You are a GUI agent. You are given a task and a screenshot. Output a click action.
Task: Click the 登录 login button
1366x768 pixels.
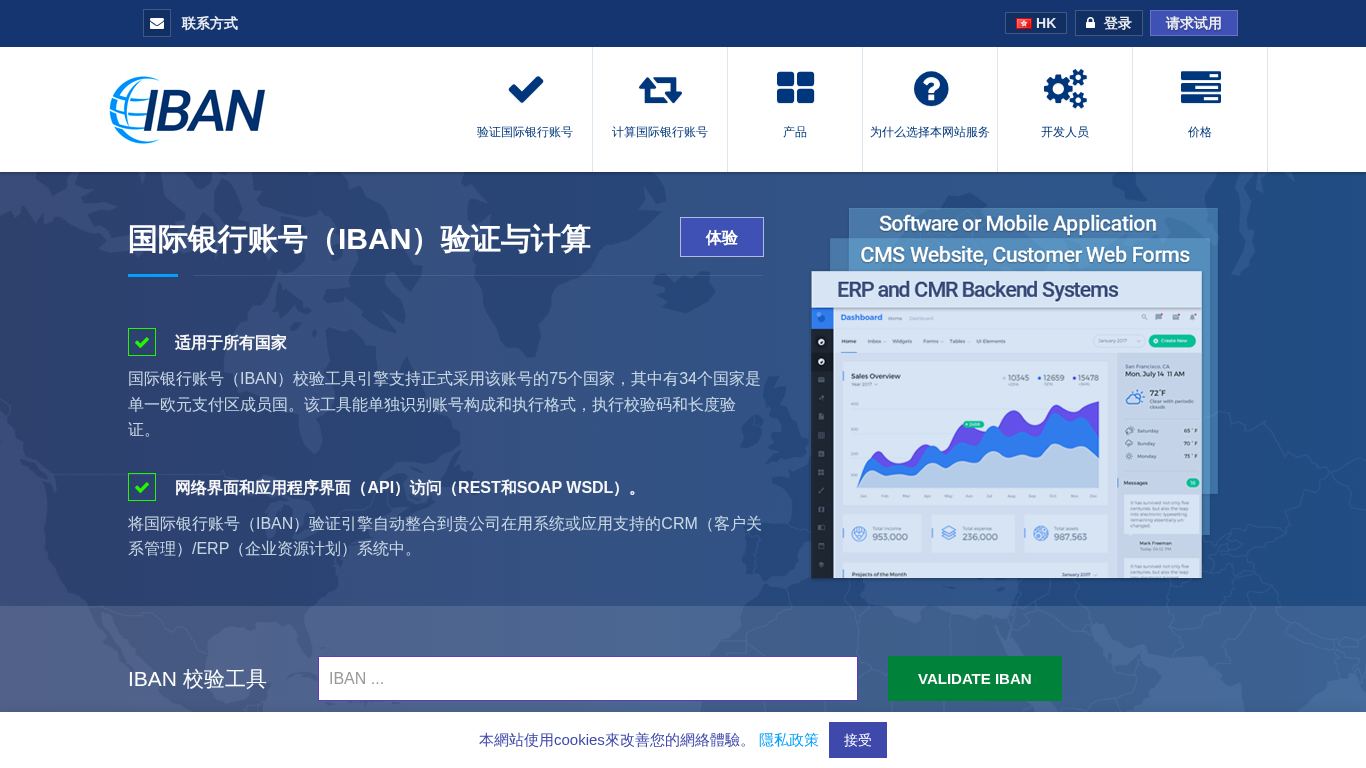coord(1109,23)
